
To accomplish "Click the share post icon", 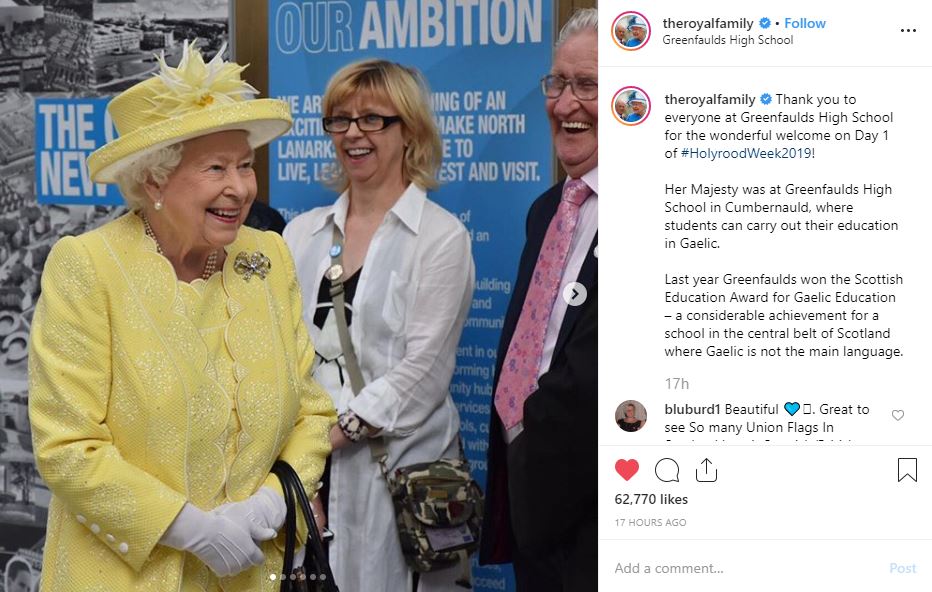I will [x=706, y=470].
